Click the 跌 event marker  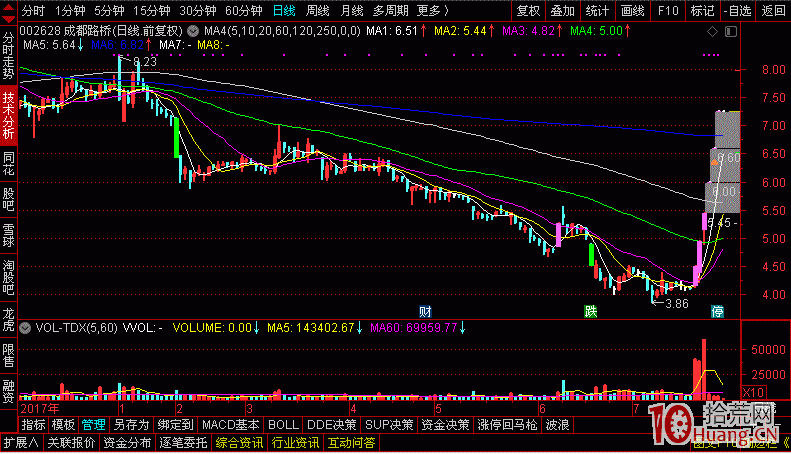point(590,311)
